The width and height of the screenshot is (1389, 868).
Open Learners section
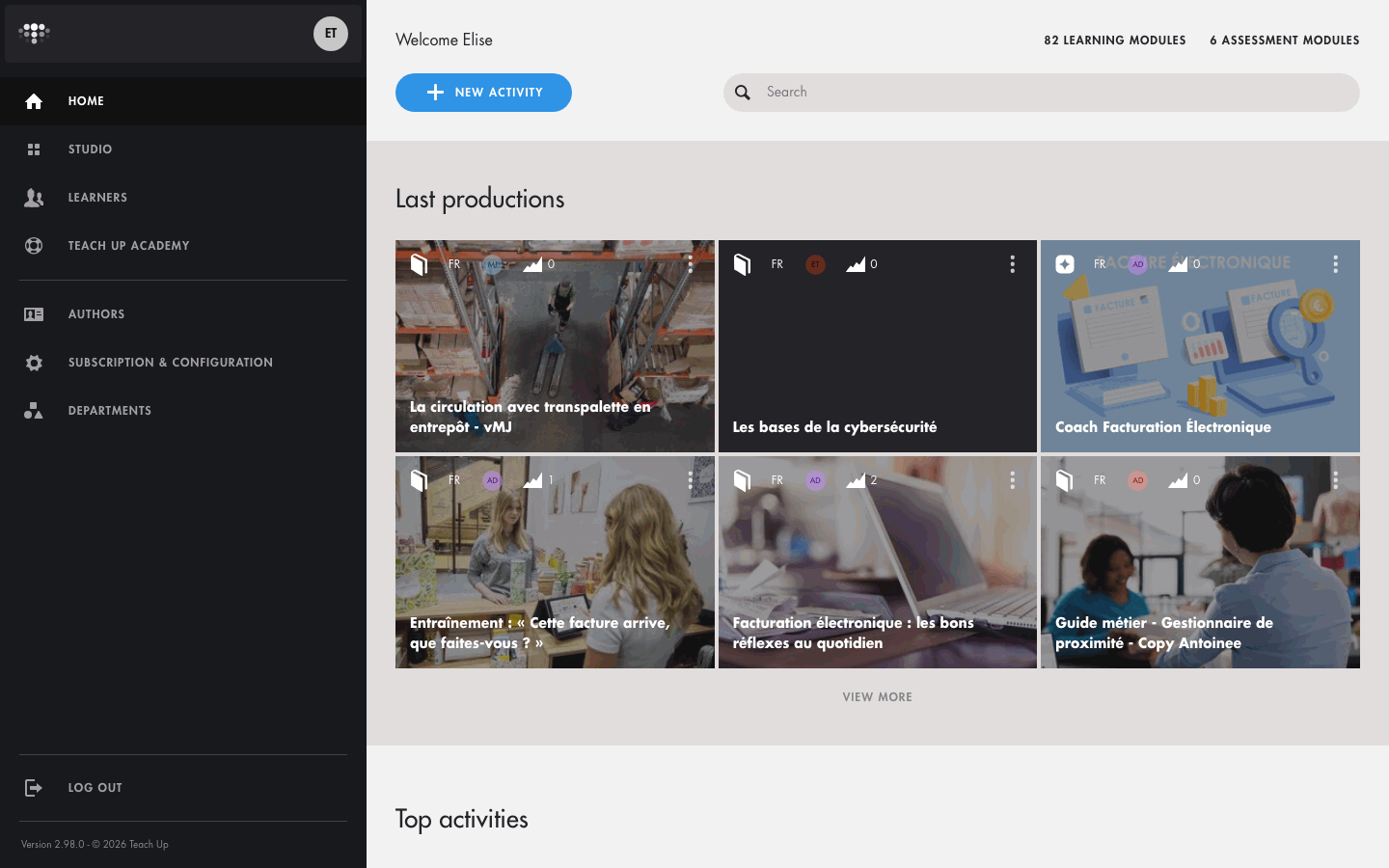(183, 198)
